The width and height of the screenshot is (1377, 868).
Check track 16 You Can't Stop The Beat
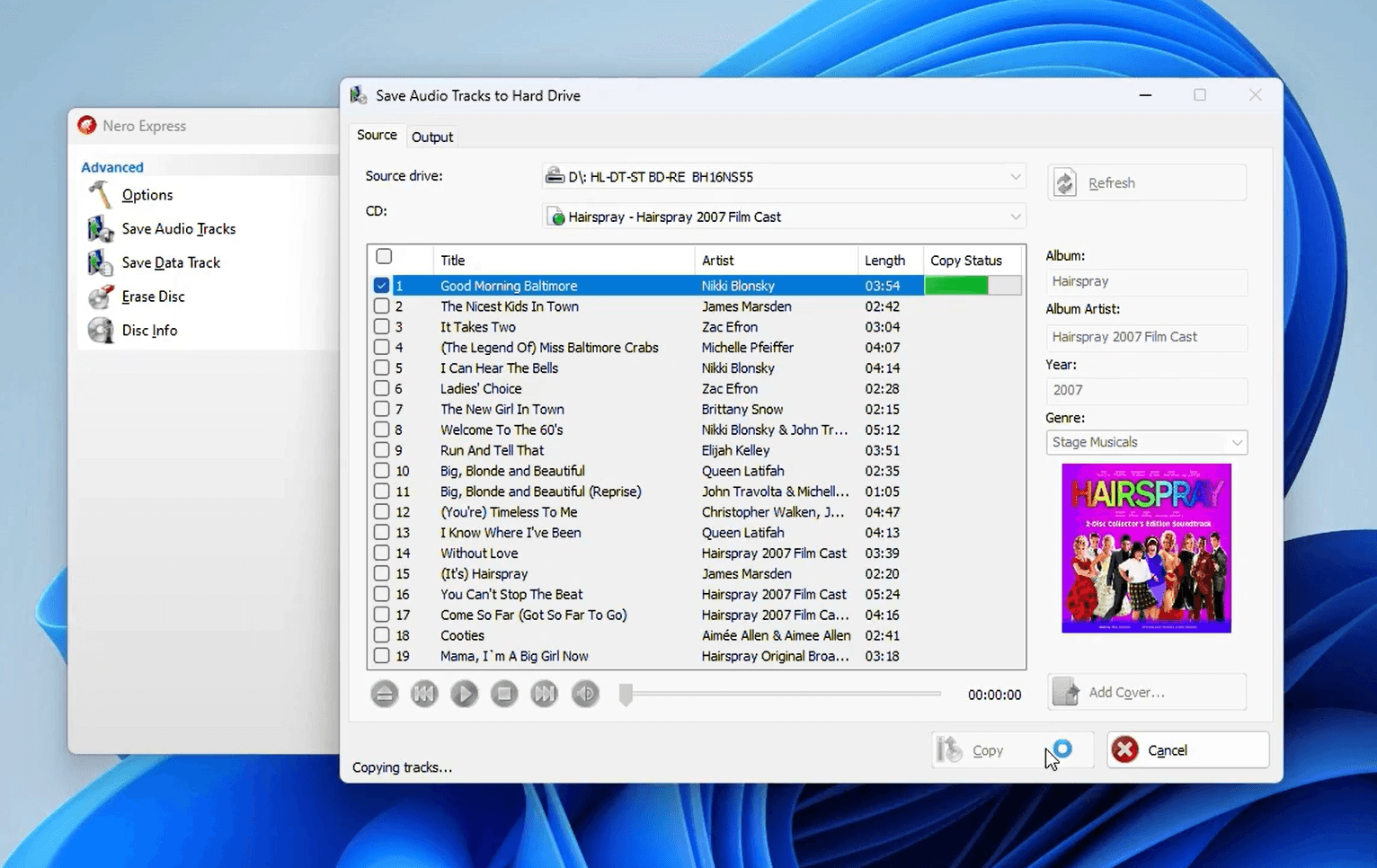click(381, 595)
